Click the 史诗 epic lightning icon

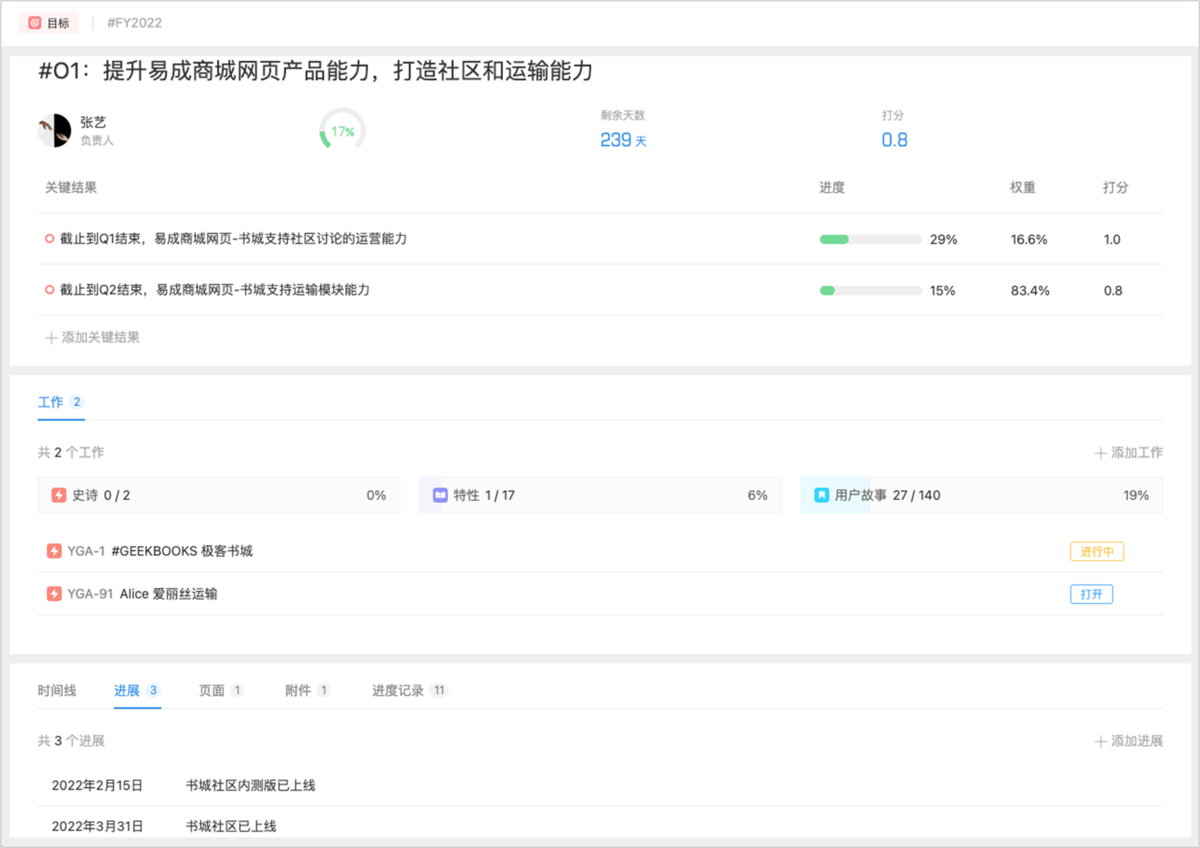[x=59, y=495]
